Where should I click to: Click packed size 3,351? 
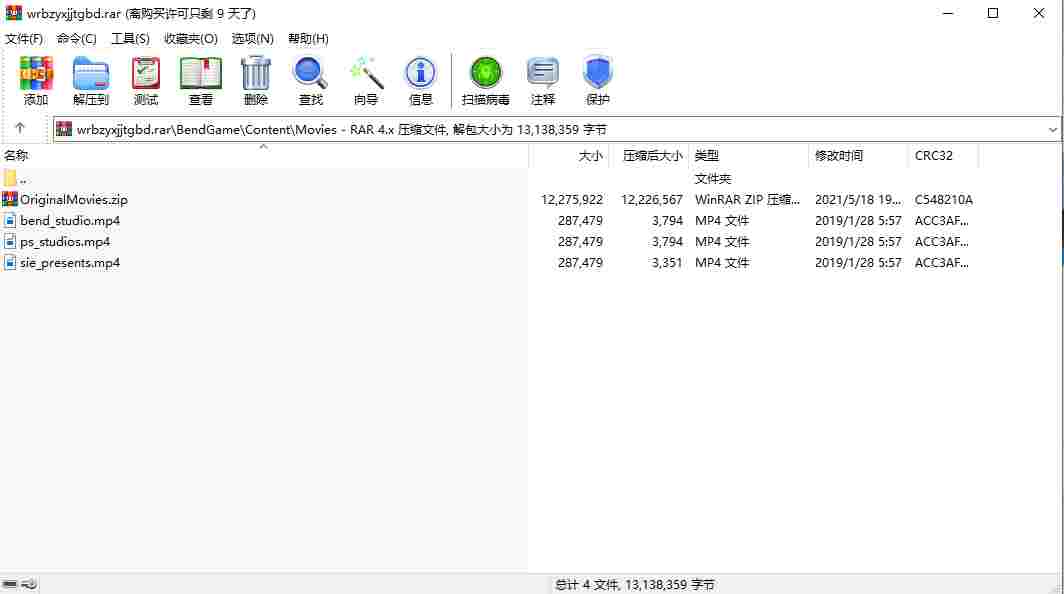click(667, 263)
